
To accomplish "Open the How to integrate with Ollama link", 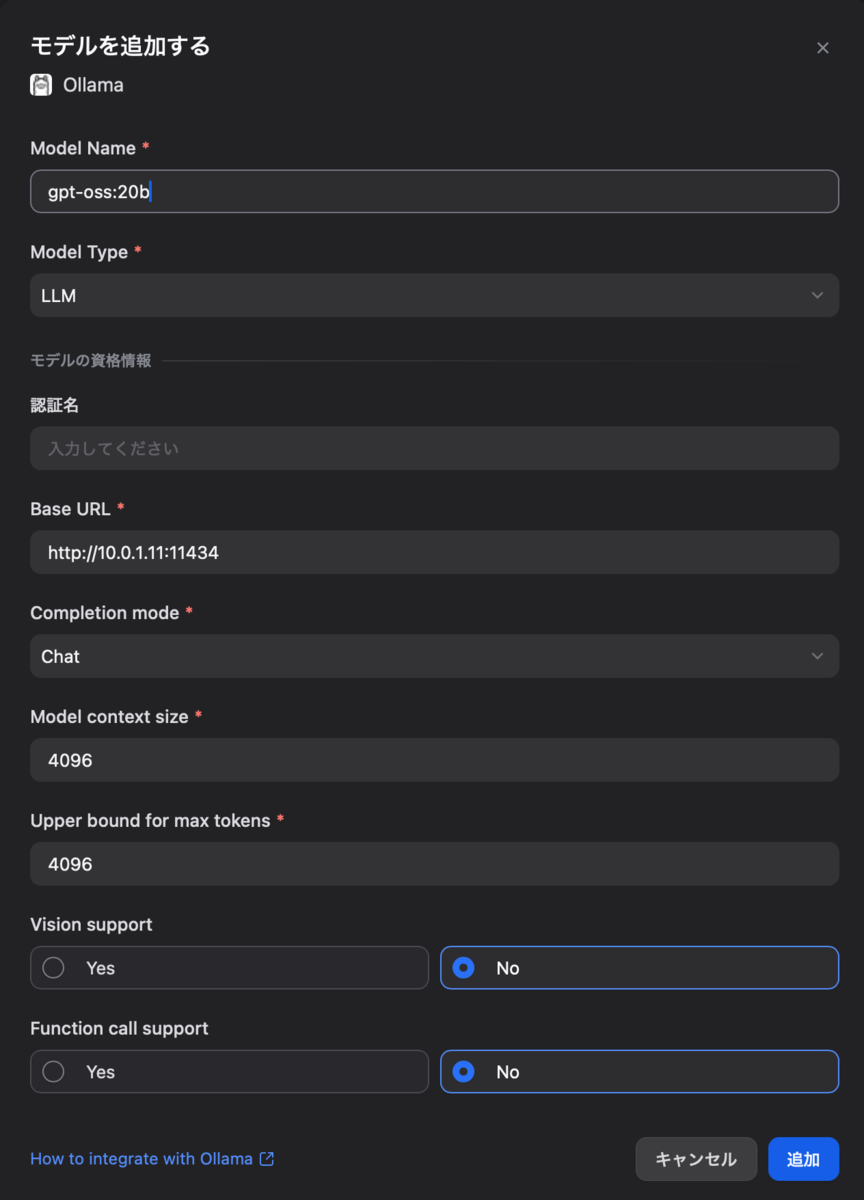I will (x=140, y=1158).
